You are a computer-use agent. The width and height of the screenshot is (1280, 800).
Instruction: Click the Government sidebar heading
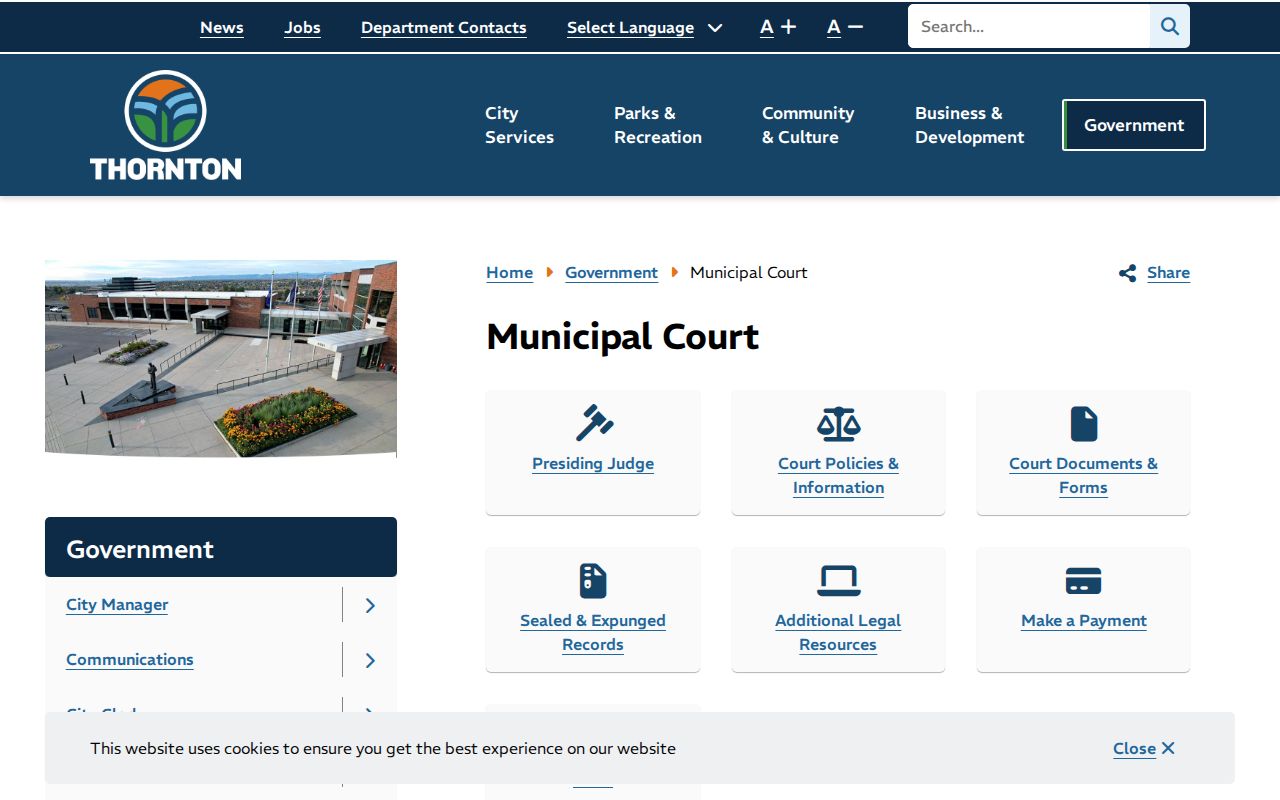coord(221,547)
